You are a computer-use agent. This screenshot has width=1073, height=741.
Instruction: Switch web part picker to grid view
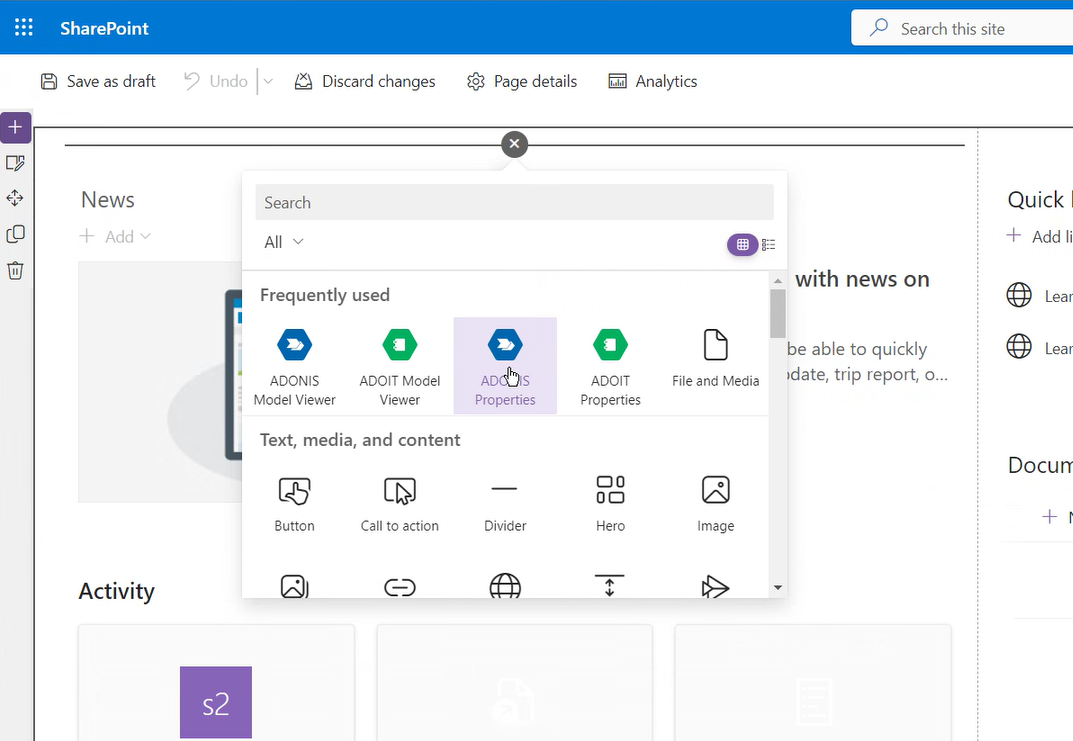coord(742,244)
